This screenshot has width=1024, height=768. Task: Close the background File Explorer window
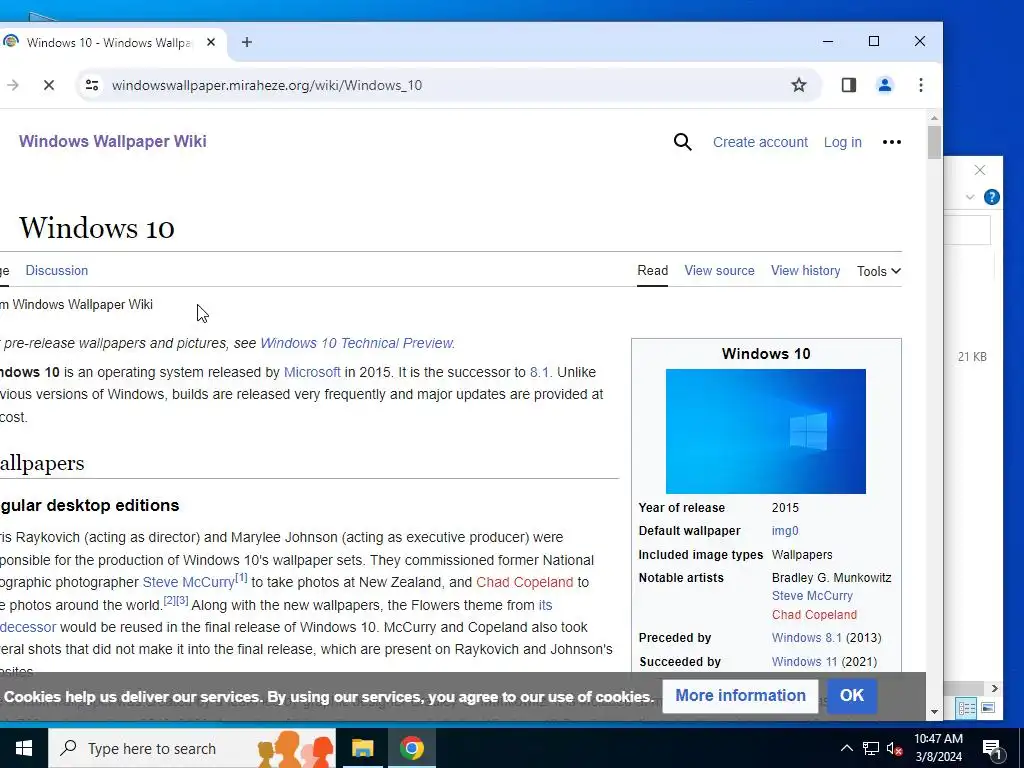[x=980, y=170]
